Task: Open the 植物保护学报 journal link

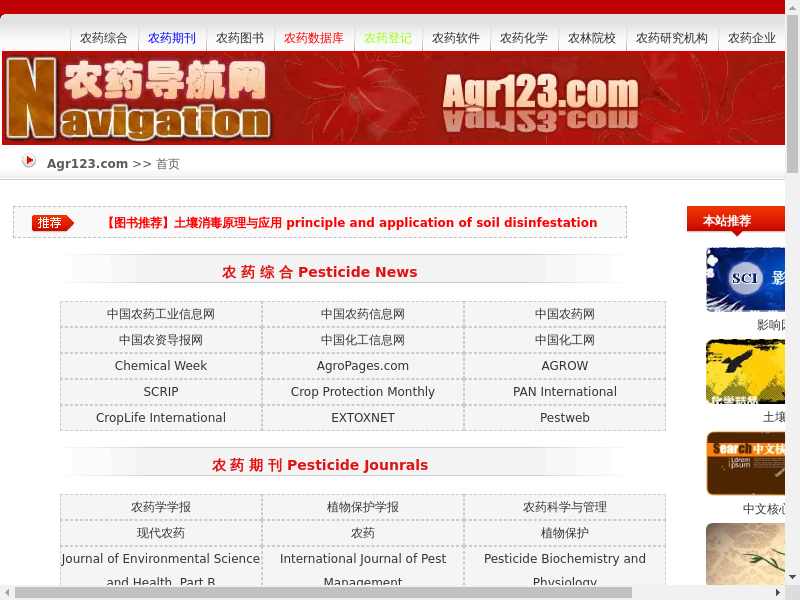Action: [x=363, y=507]
